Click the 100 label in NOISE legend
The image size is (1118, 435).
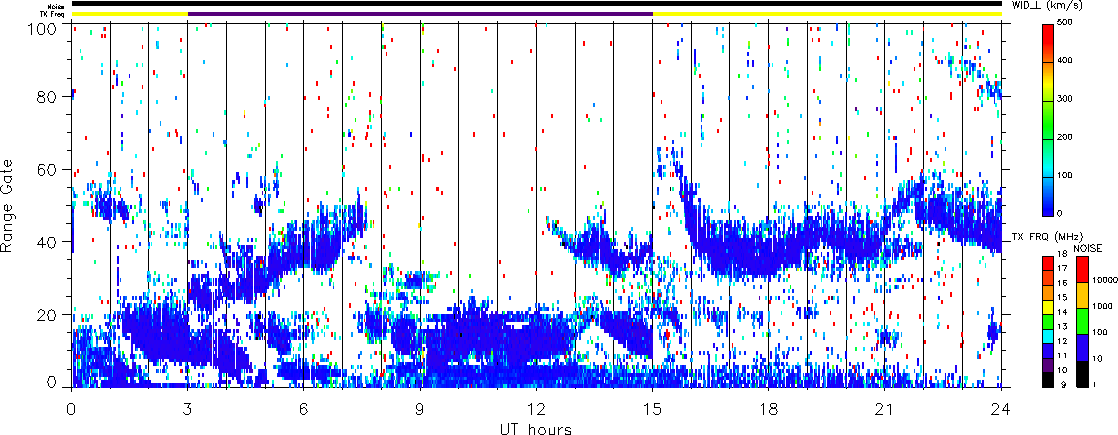tap(1100, 332)
